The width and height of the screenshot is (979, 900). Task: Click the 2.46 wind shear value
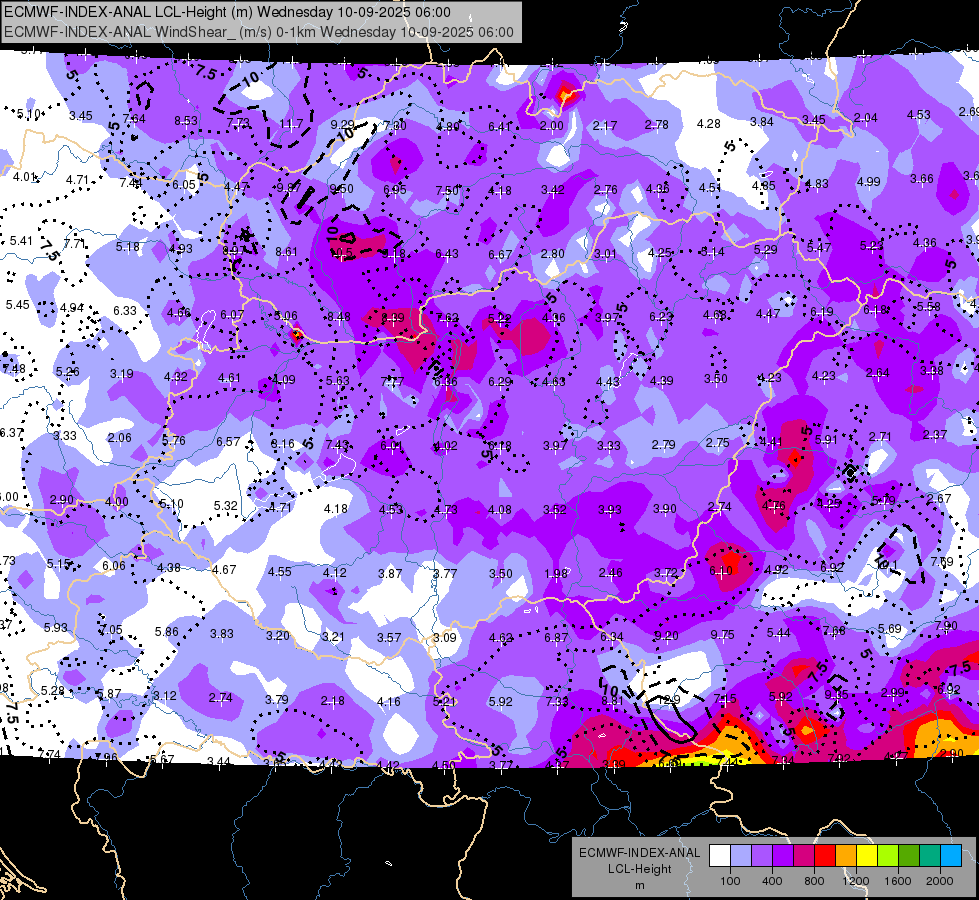[610, 573]
